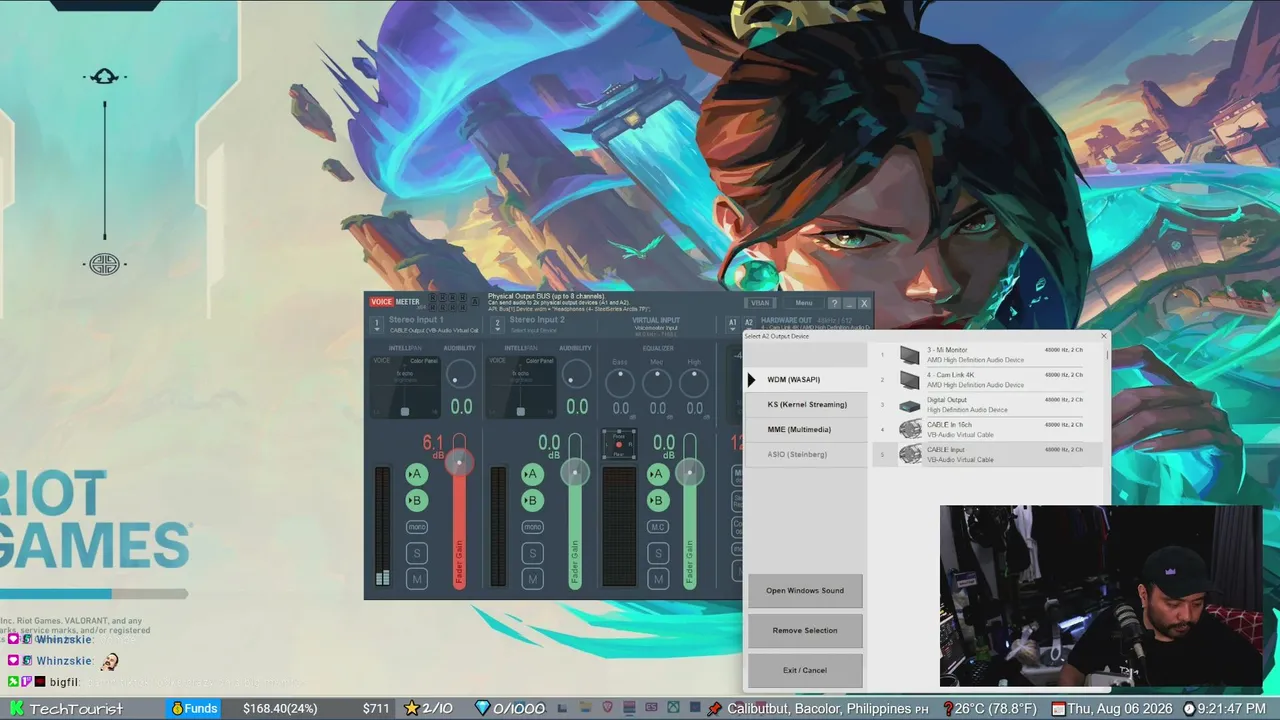The image size is (1280, 720).
Task: Close the Select A2 Output Device dialog
Action: (x=1103, y=336)
